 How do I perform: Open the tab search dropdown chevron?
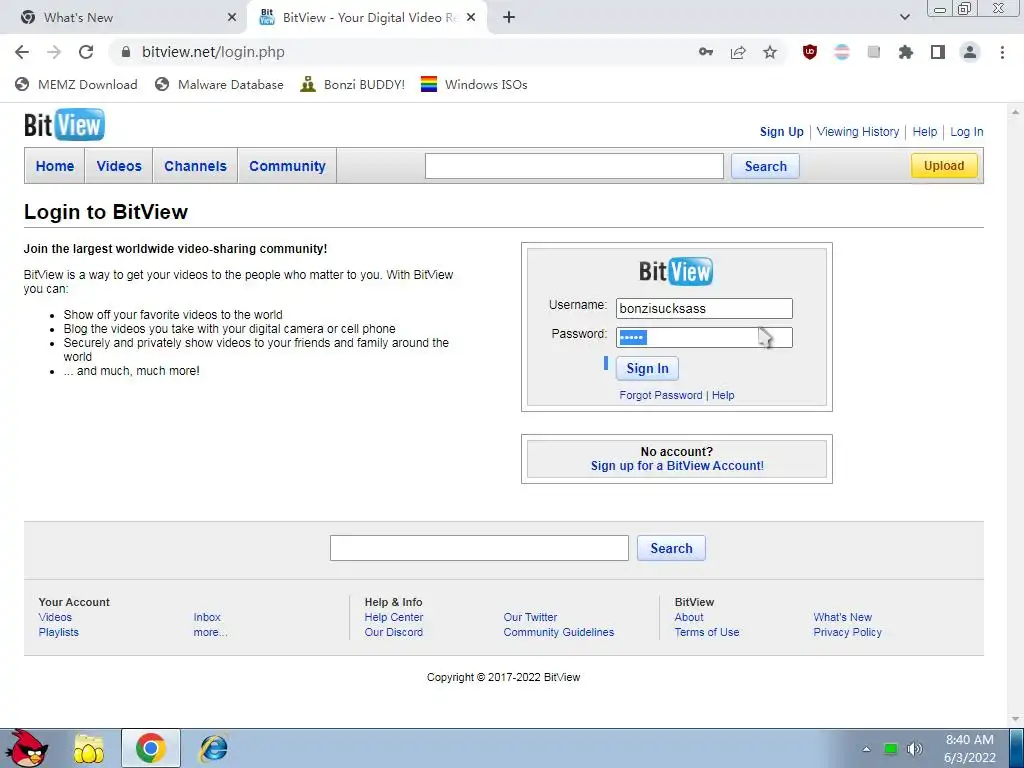coord(904,18)
